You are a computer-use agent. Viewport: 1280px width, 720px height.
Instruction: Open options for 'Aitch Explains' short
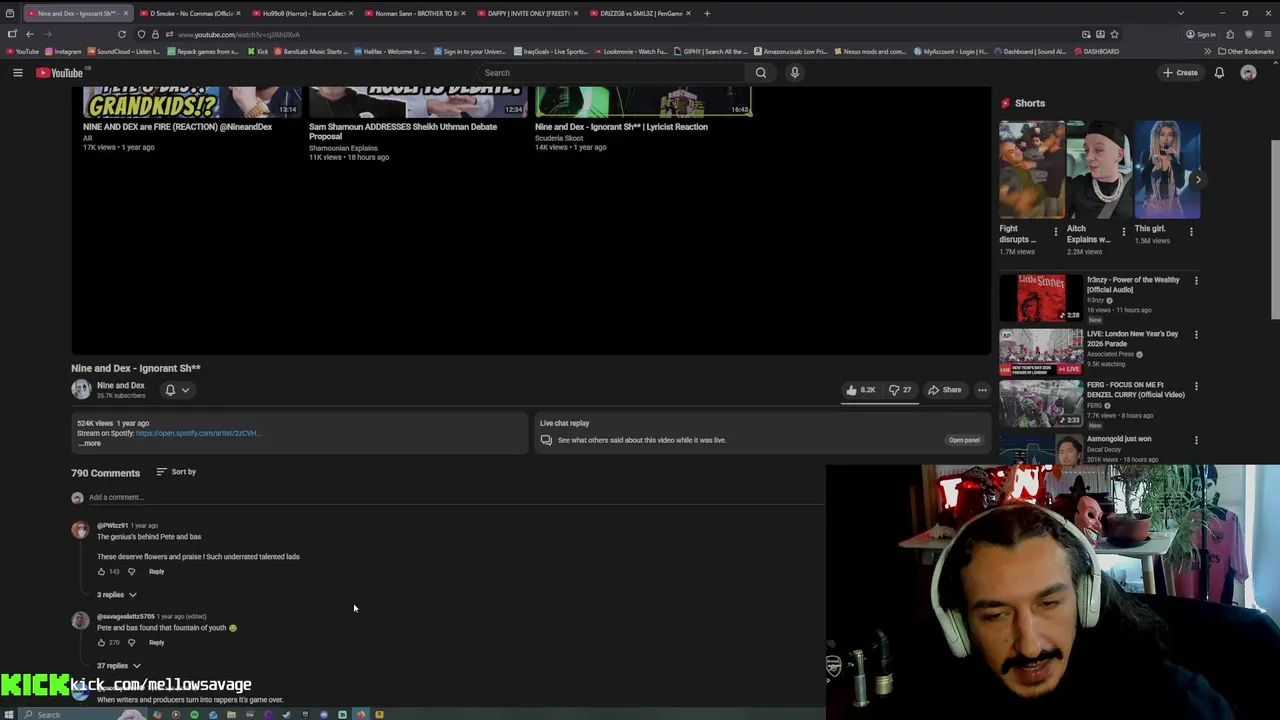click(1123, 231)
